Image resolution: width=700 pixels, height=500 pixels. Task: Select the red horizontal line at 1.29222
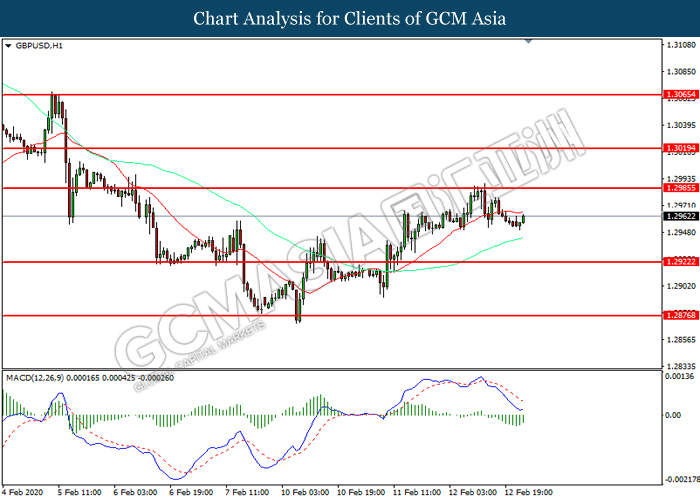332,262
